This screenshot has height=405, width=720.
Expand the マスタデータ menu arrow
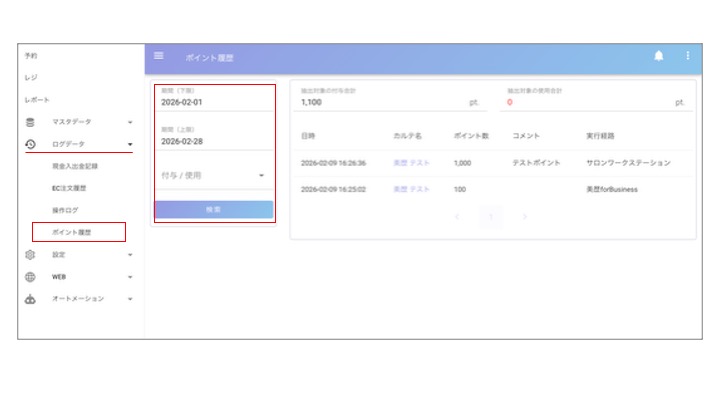coord(130,122)
